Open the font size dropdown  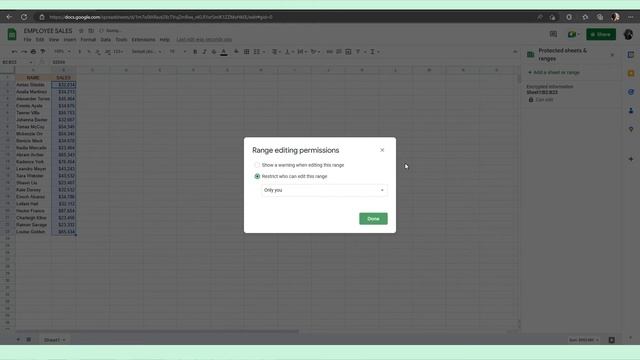(178, 52)
